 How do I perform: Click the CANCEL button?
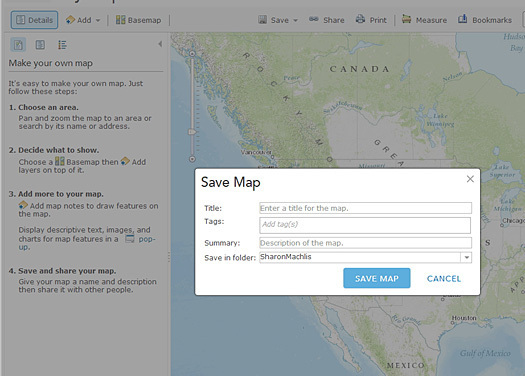pos(444,279)
